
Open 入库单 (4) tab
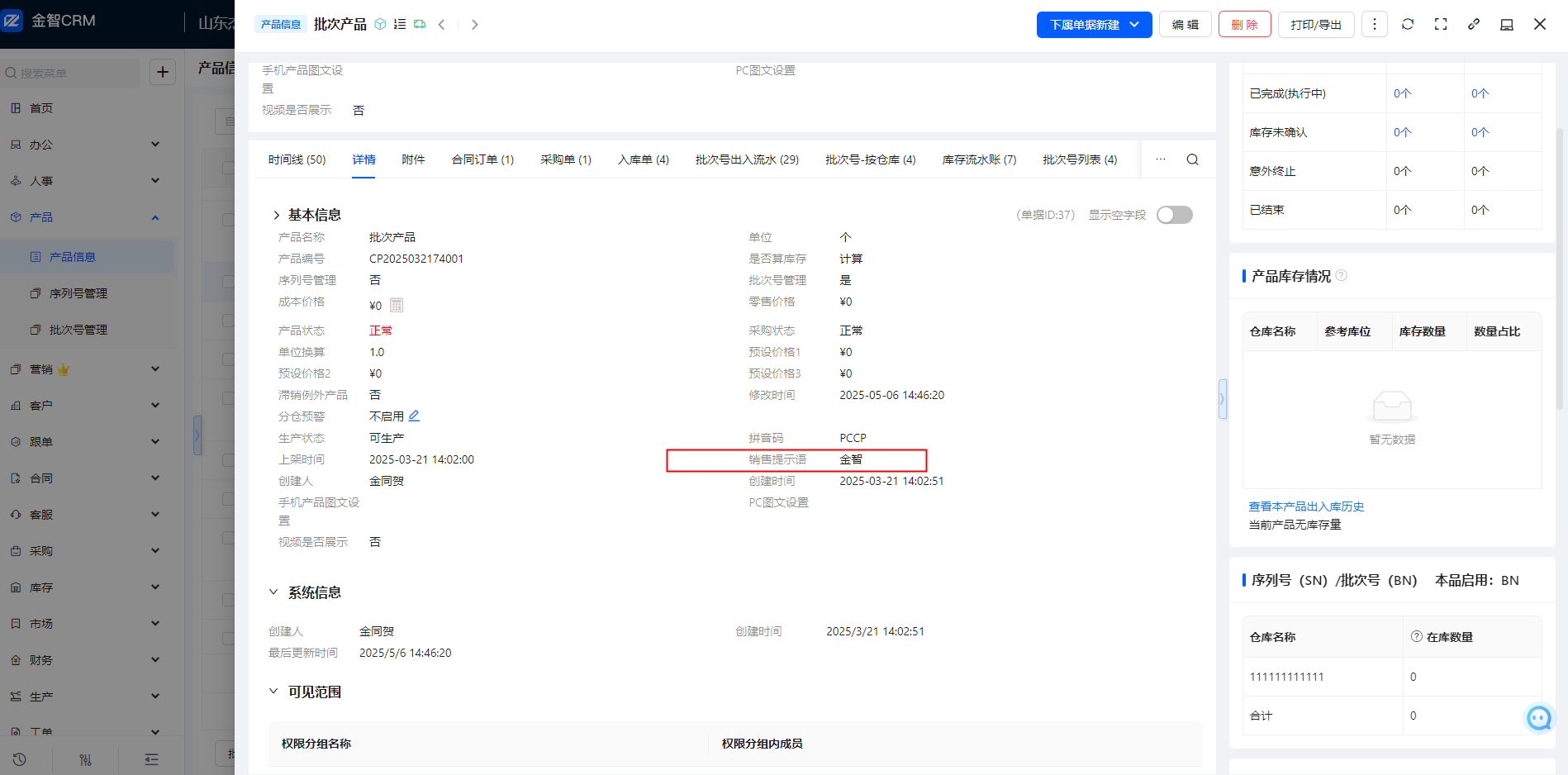(644, 159)
